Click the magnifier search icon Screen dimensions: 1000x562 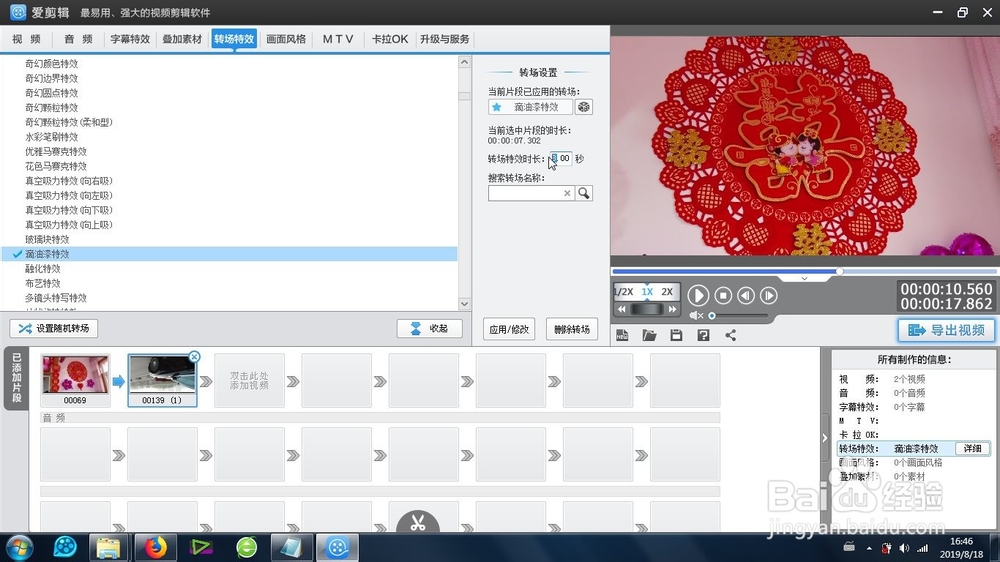click(x=584, y=193)
